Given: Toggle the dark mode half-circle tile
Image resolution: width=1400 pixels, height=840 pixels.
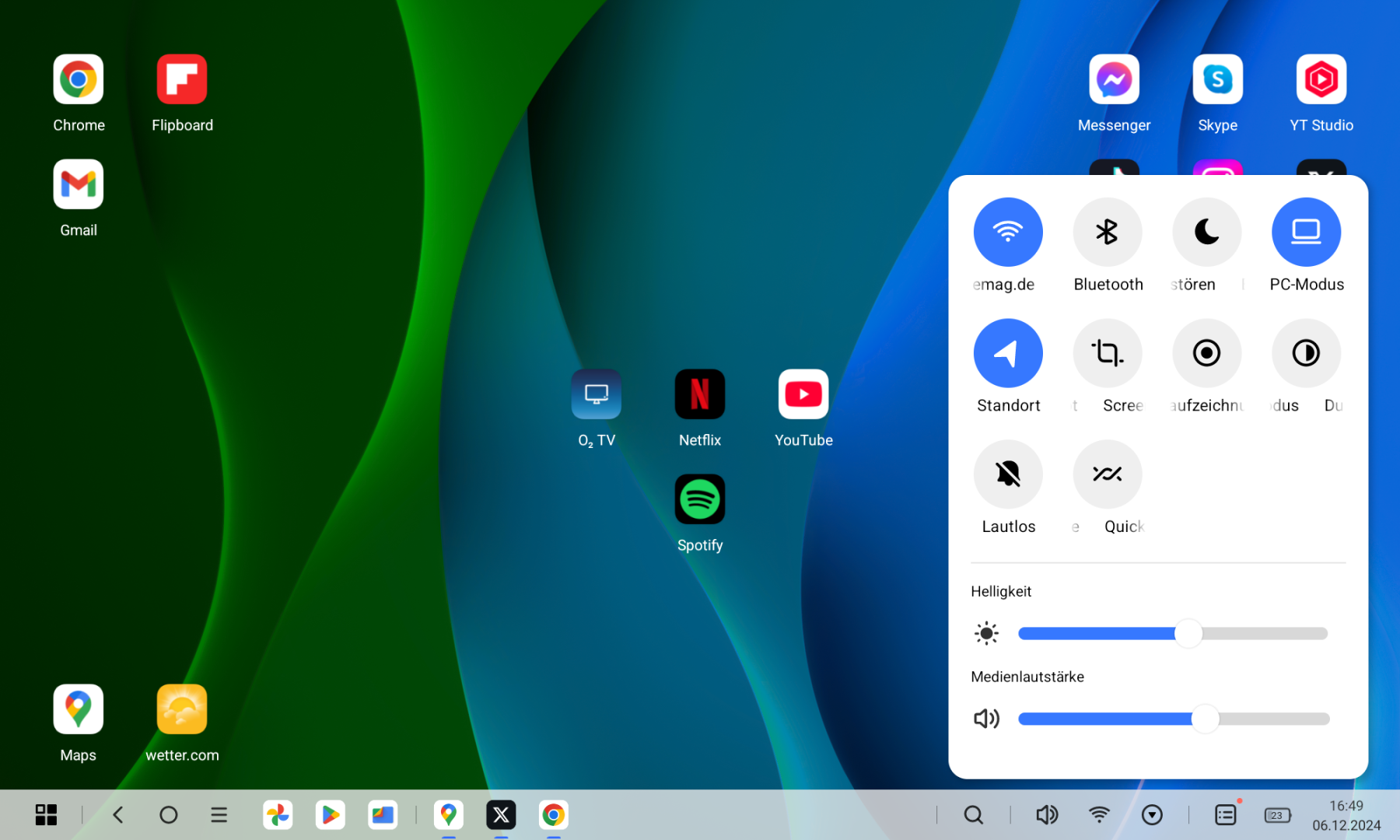Looking at the screenshot, I should point(1306,353).
